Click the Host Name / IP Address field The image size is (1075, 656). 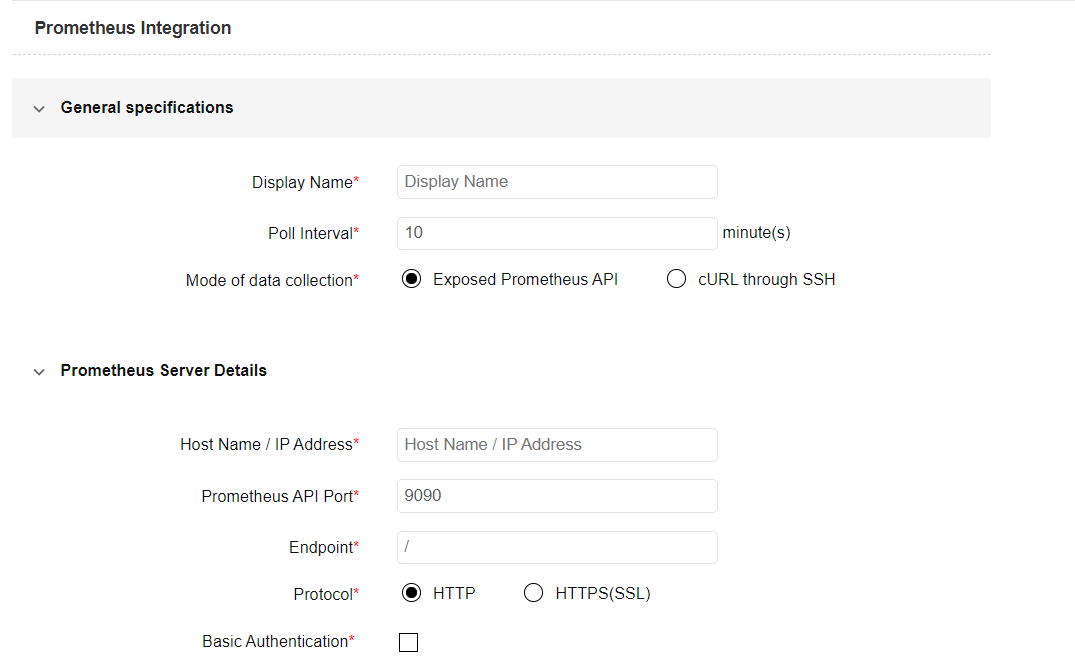click(557, 444)
